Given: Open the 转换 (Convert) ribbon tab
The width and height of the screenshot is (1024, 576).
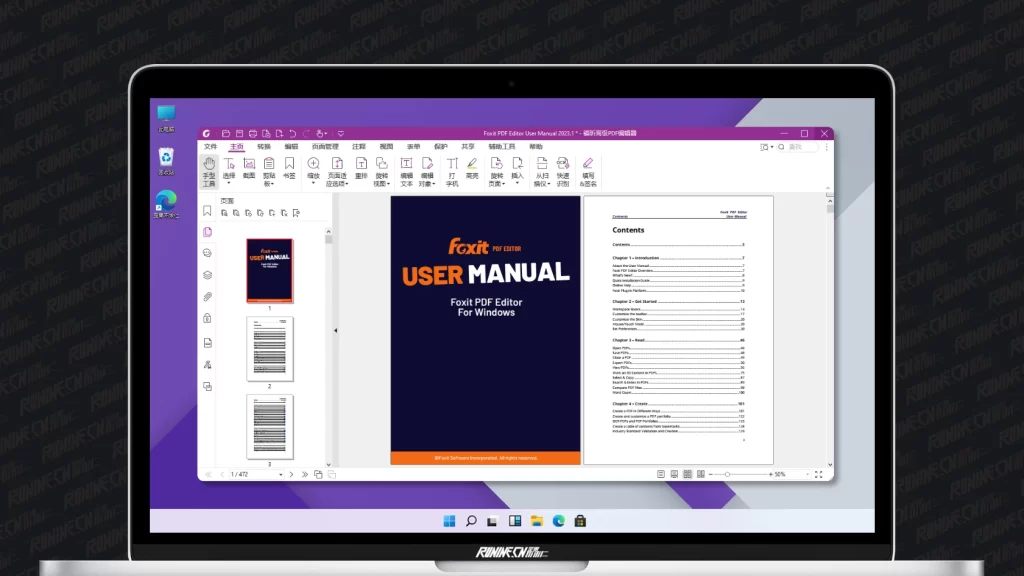Looking at the screenshot, I should tap(264, 146).
